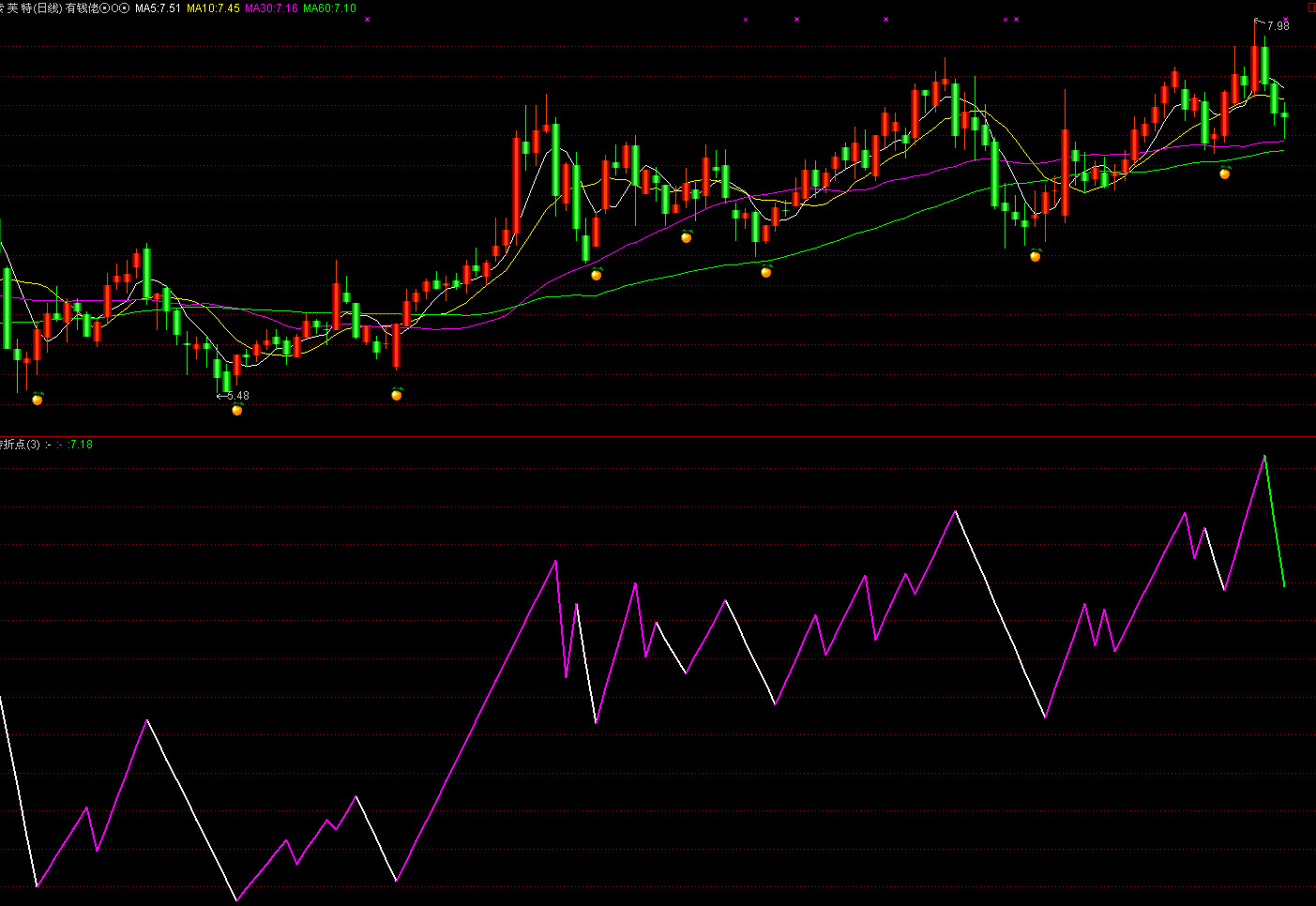Click the green 7.18 indicator value

click(81, 445)
